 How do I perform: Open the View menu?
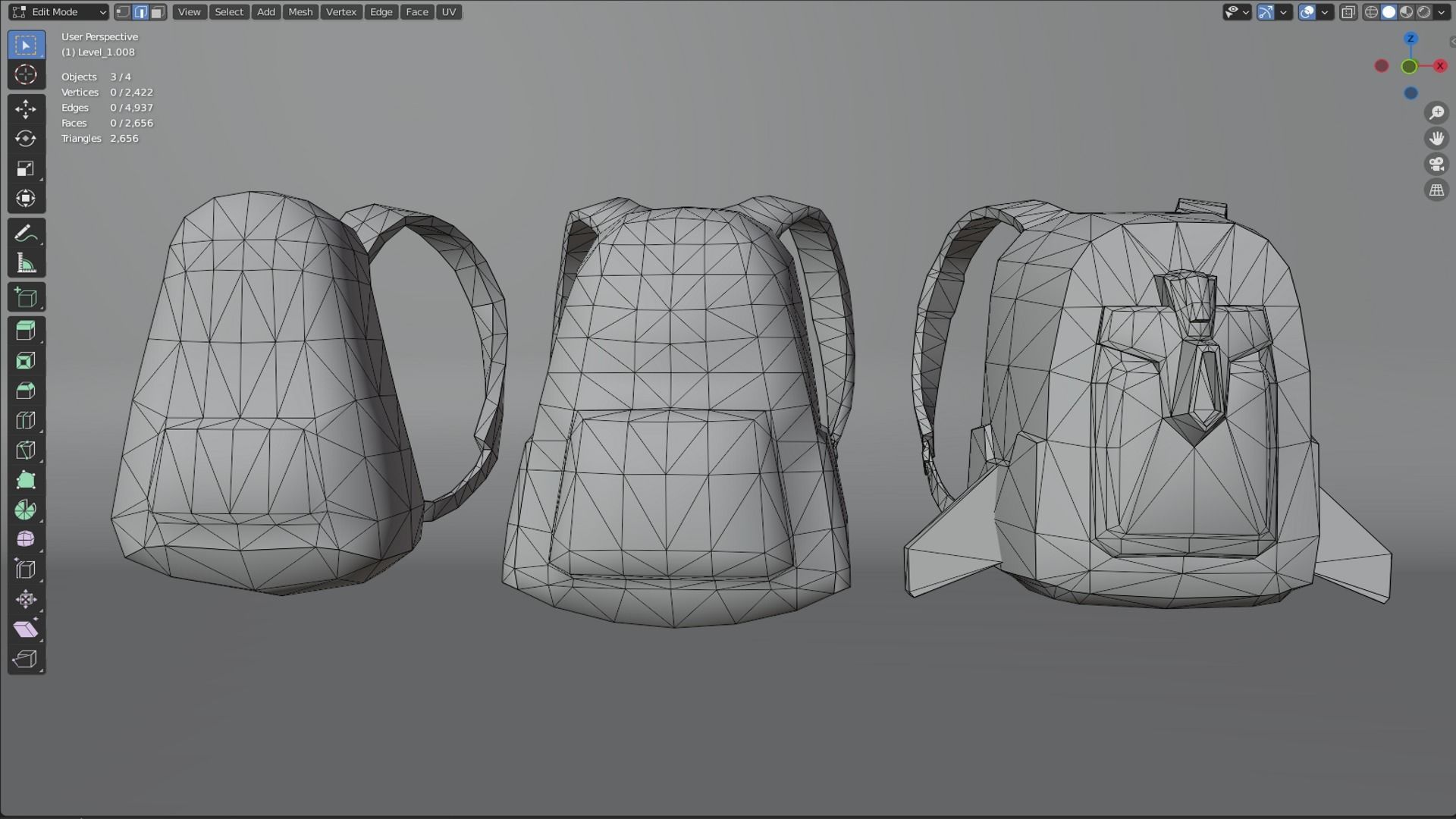[x=189, y=12]
